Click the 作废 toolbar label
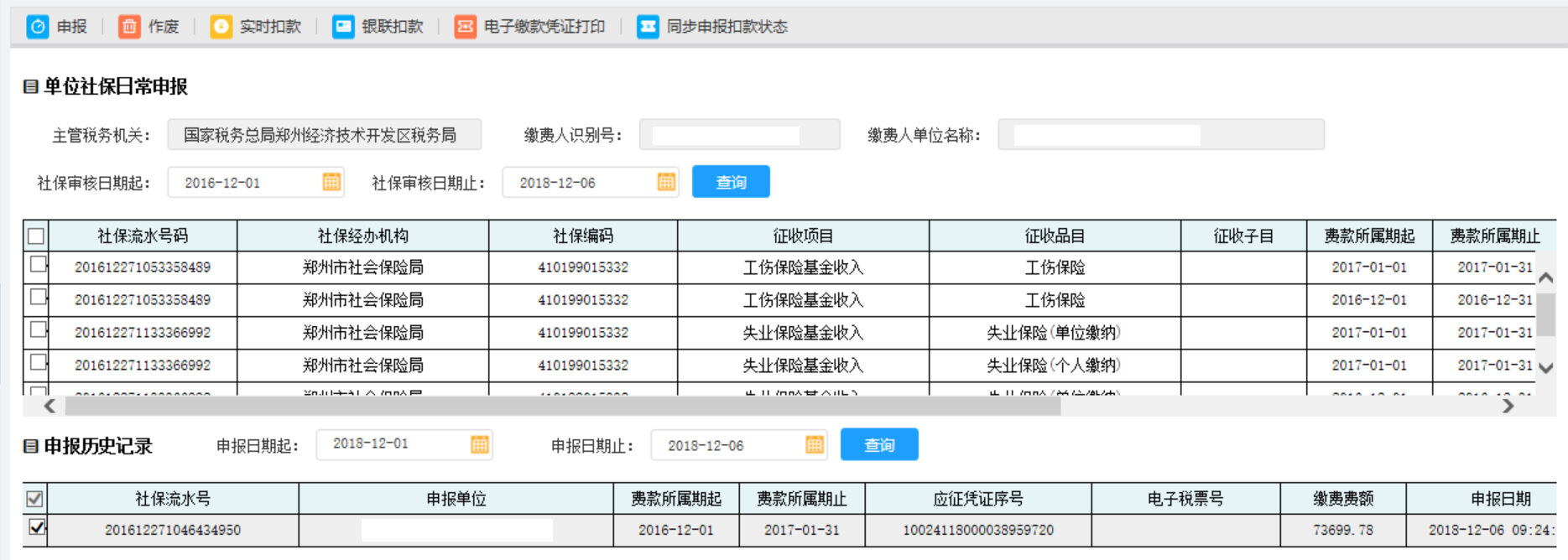 click(164, 27)
